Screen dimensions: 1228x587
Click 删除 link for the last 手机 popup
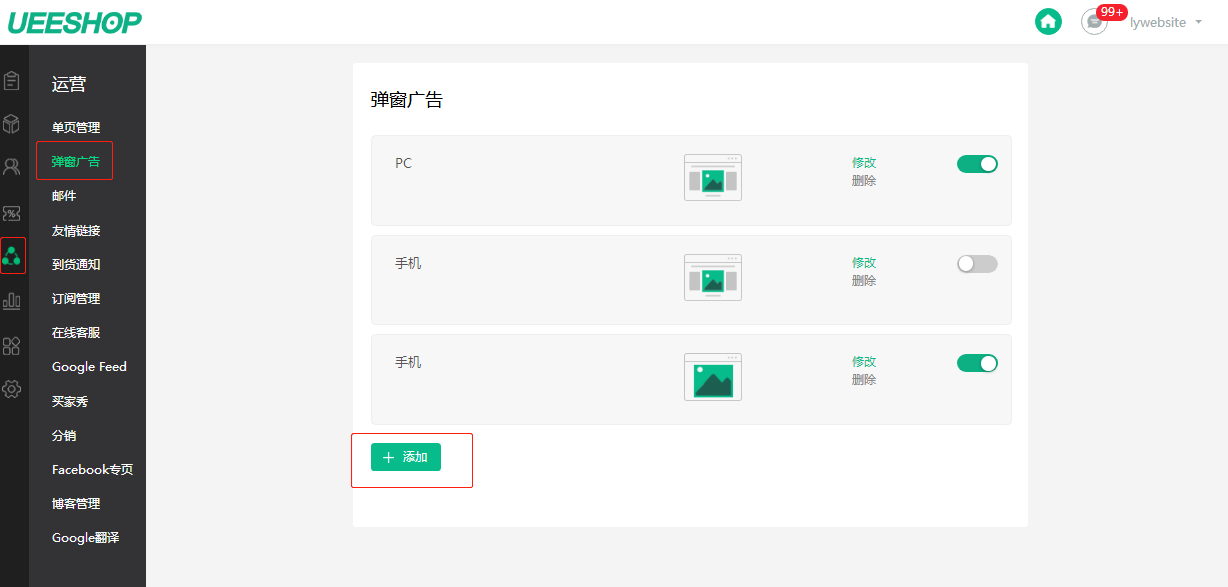[x=864, y=380]
